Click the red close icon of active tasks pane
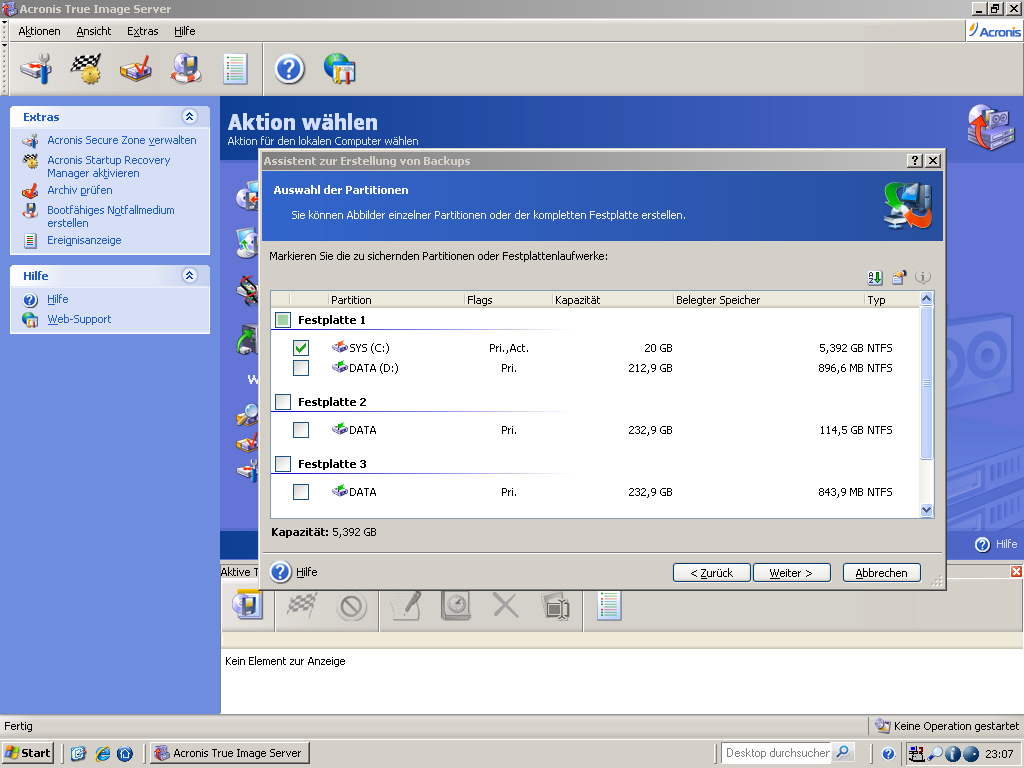 point(1016,571)
